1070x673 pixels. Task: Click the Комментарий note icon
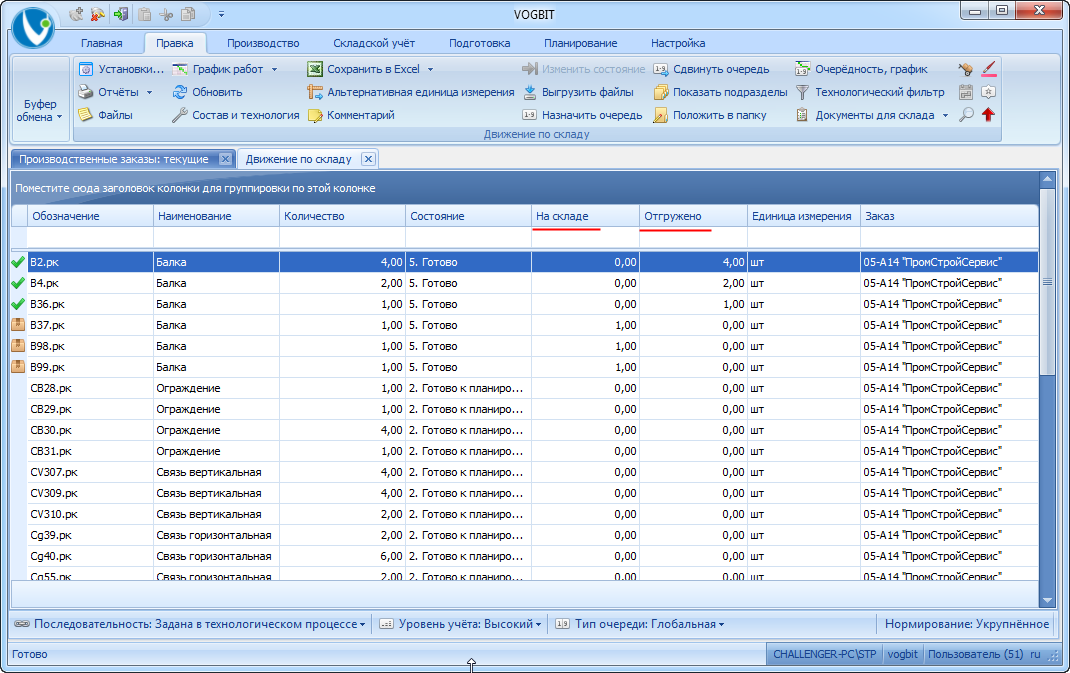pos(315,115)
